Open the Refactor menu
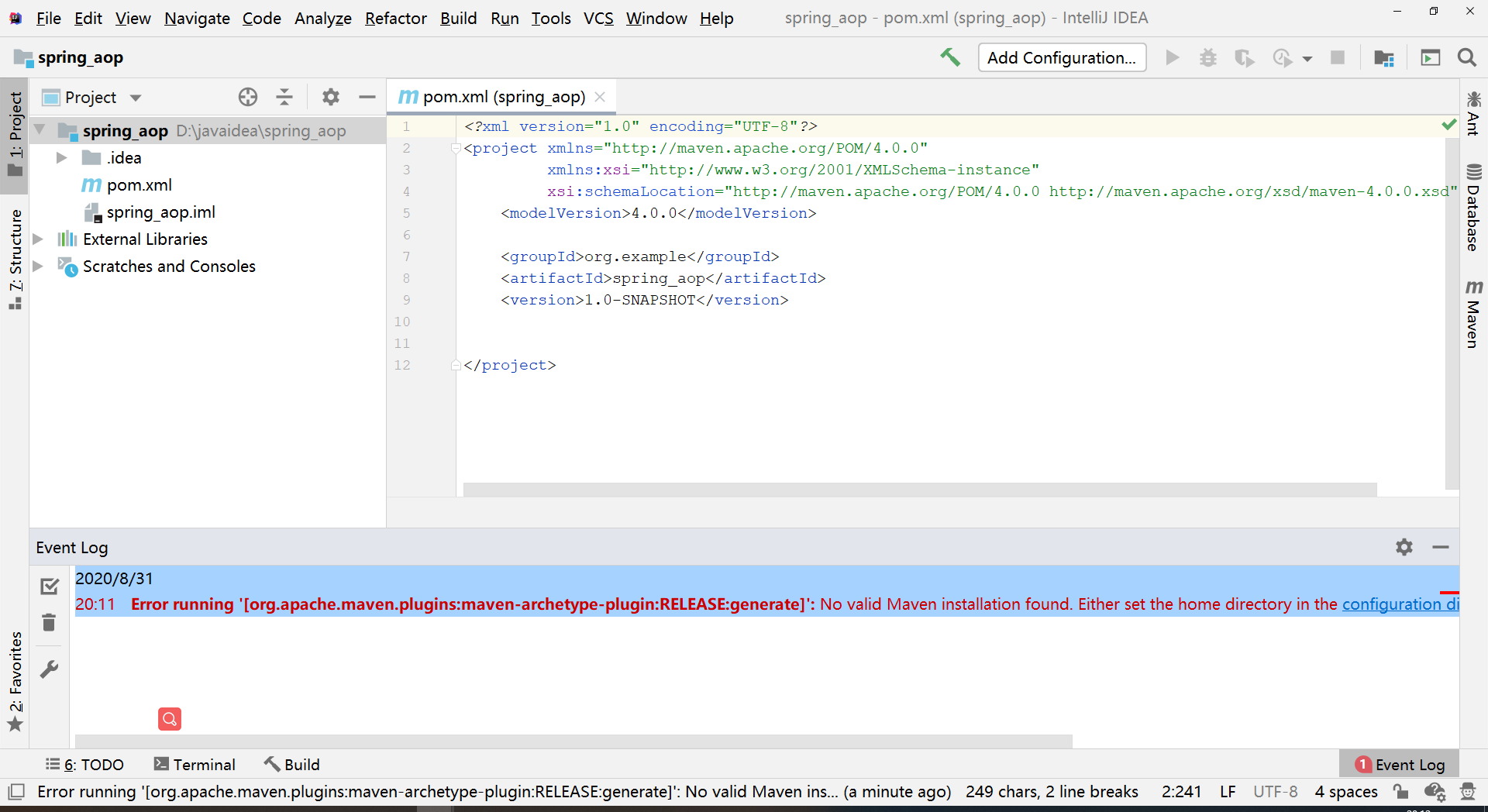 (396, 18)
